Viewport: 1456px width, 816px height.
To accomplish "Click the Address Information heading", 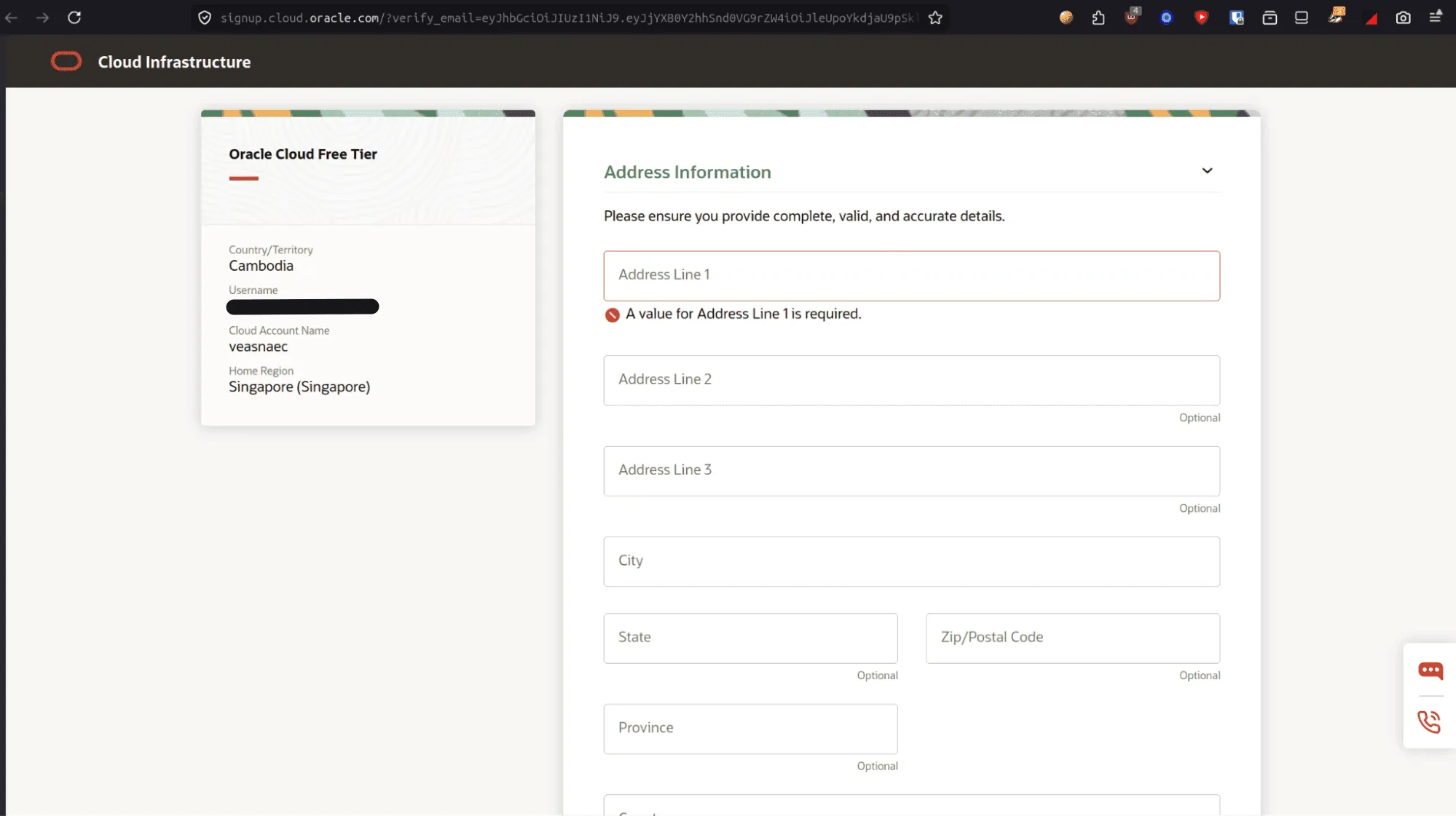I will coord(687,172).
